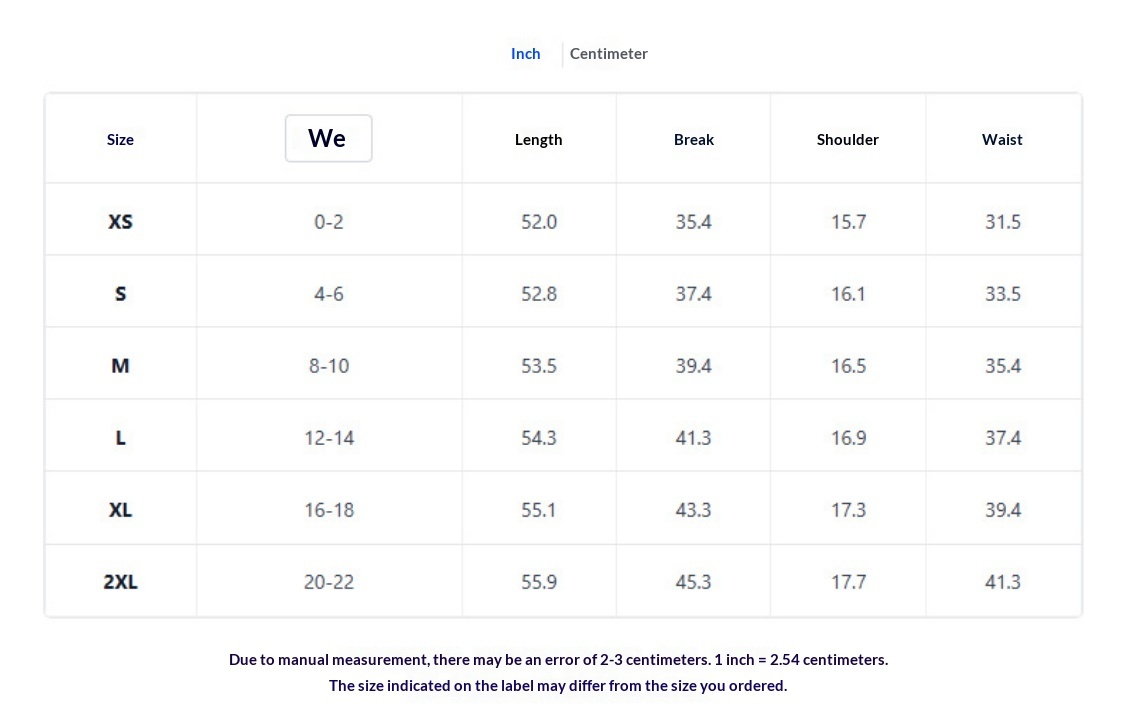Image resolution: width=1127 pixels, height=714 pixels.
Task: Open the "We" size region selector
Action: point(328,138)
